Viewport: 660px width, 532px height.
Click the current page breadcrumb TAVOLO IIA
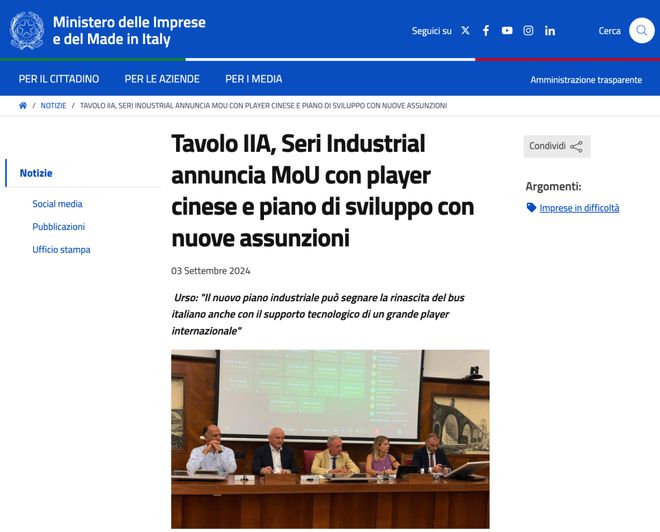pyautogui.click(x=263, y=106)
